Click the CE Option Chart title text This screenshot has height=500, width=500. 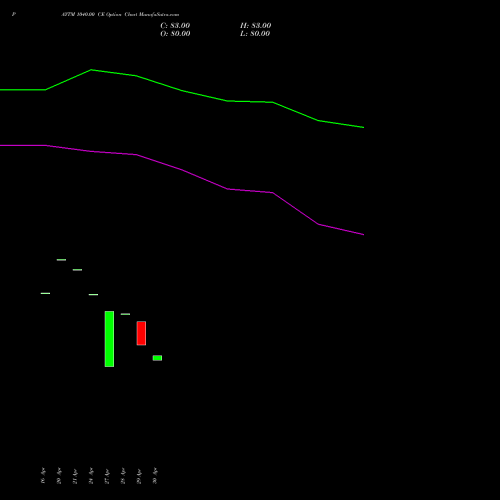pyautogui.click(x=120, y=15)
